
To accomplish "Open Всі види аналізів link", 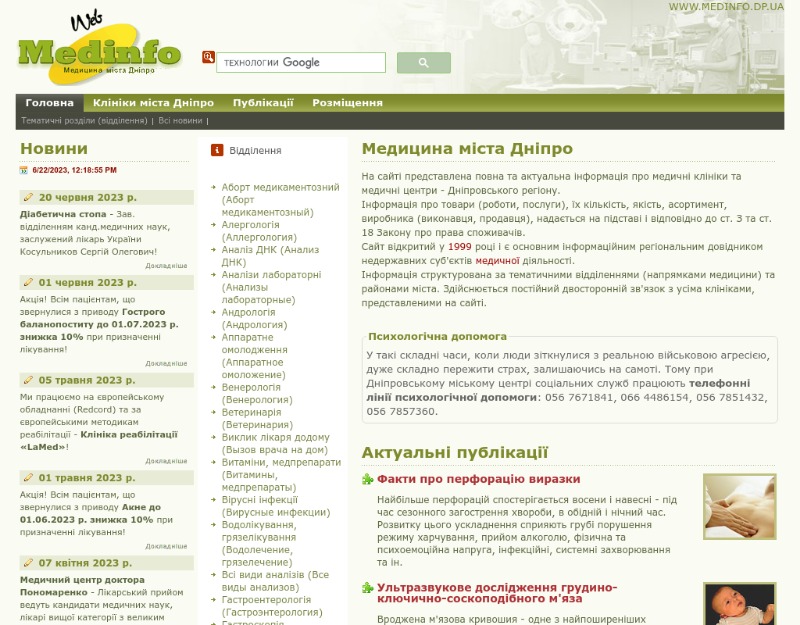I will pos(276,581).
